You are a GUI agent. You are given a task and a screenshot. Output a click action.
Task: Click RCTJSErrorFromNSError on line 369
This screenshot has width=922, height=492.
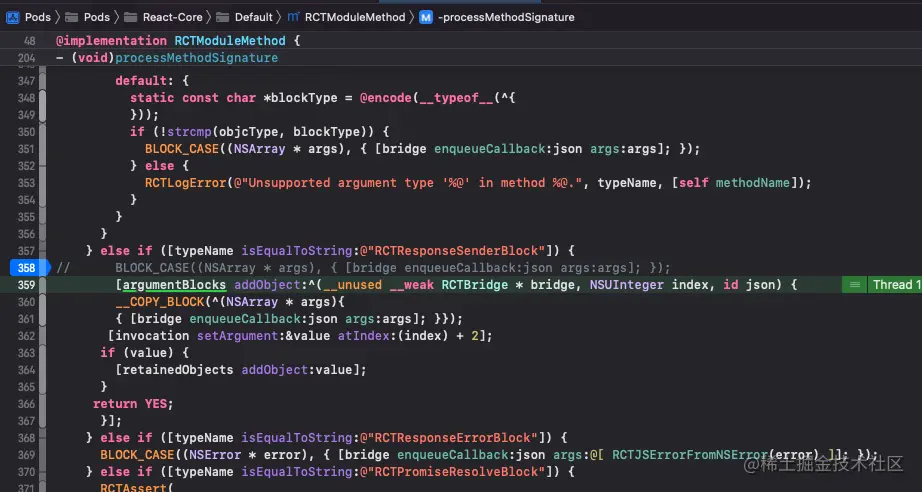[x=690, y=455]
